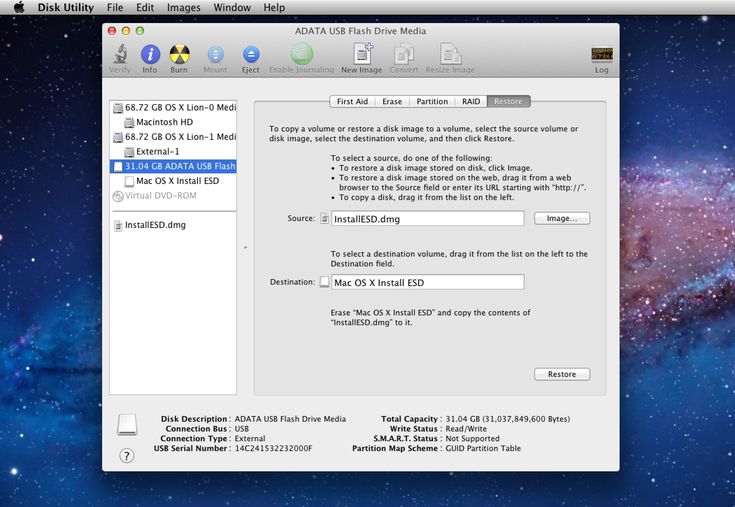
Task: Switch to the First Aid tab
Action: point(352,101)
